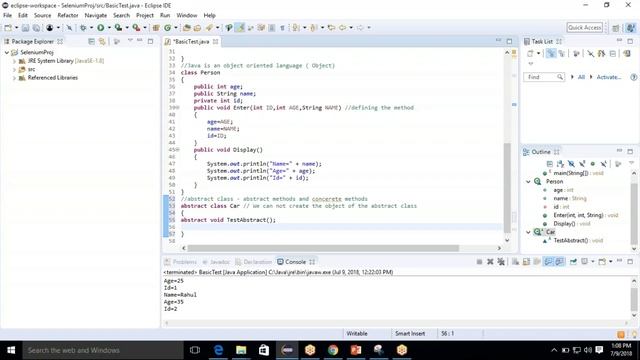Collapse All in Package Explorer
This screenshot has height=360, width=640.
(x=91, y=42)
